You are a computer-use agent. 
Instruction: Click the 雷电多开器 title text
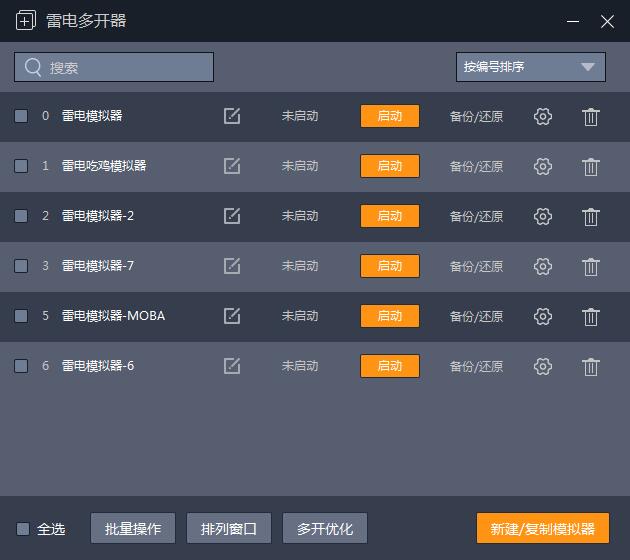86,21
